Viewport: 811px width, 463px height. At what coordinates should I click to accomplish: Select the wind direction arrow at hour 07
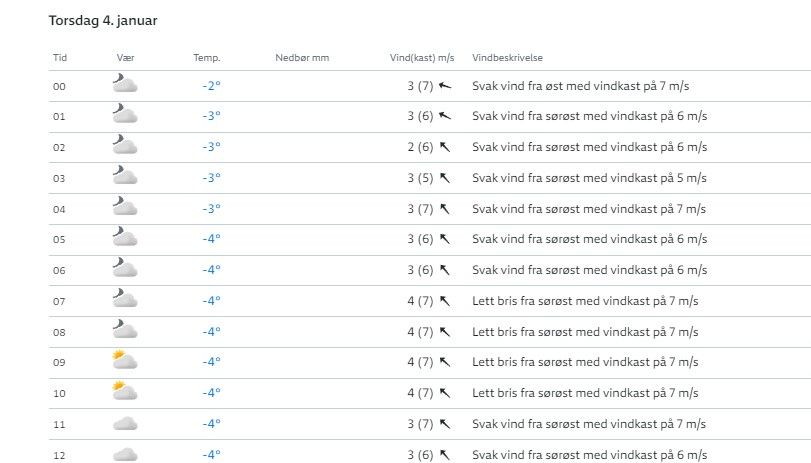pos(445,301)
